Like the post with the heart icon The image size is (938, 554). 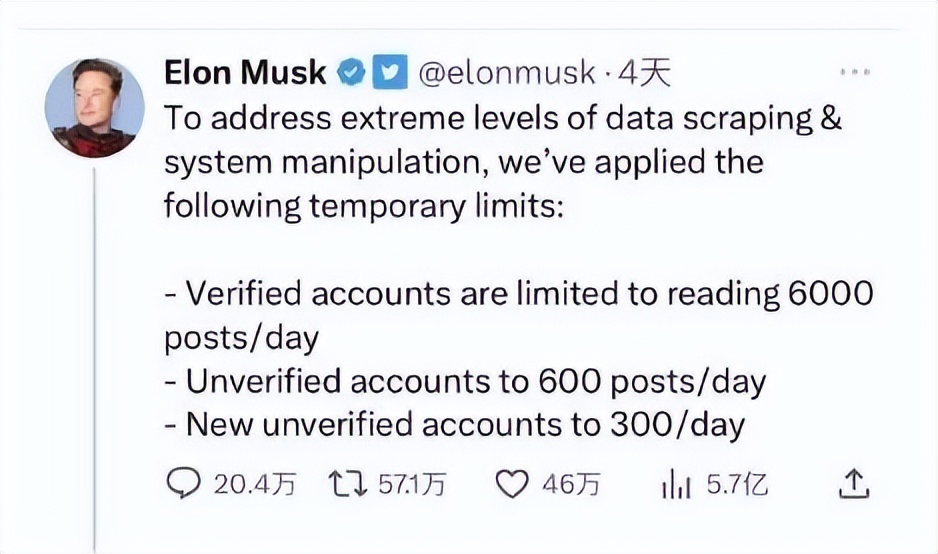(x=512, y=485)
